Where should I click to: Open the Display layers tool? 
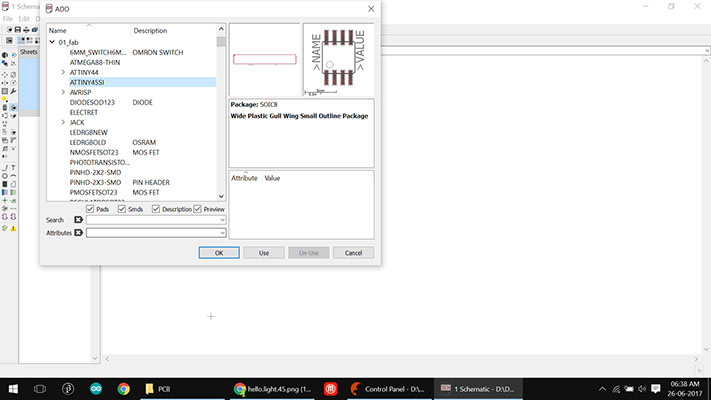click(5, 63)
